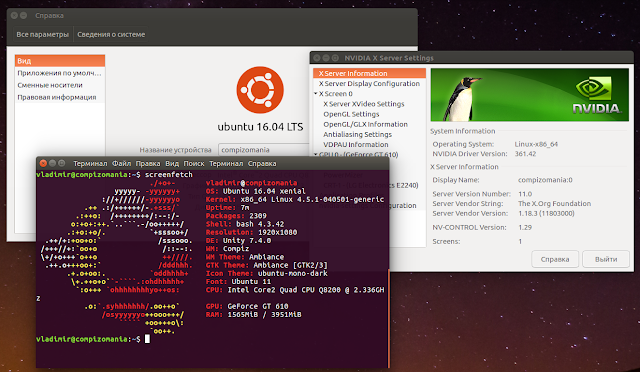Open the Вид menu in Terminal
This screenshot has width=640, height=372.
(172, 163)
